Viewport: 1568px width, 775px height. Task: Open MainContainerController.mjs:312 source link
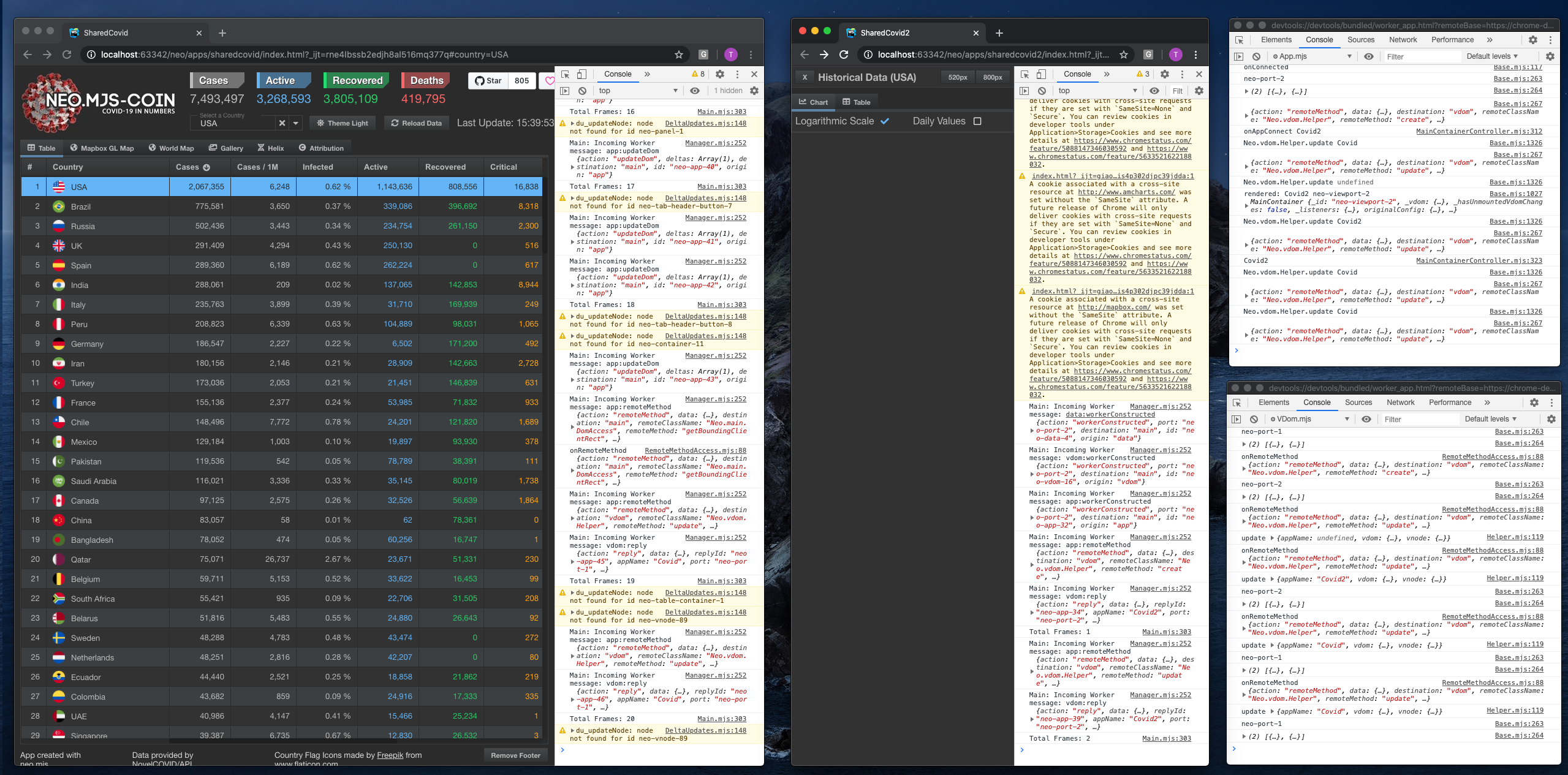[x=1479, y=131]
